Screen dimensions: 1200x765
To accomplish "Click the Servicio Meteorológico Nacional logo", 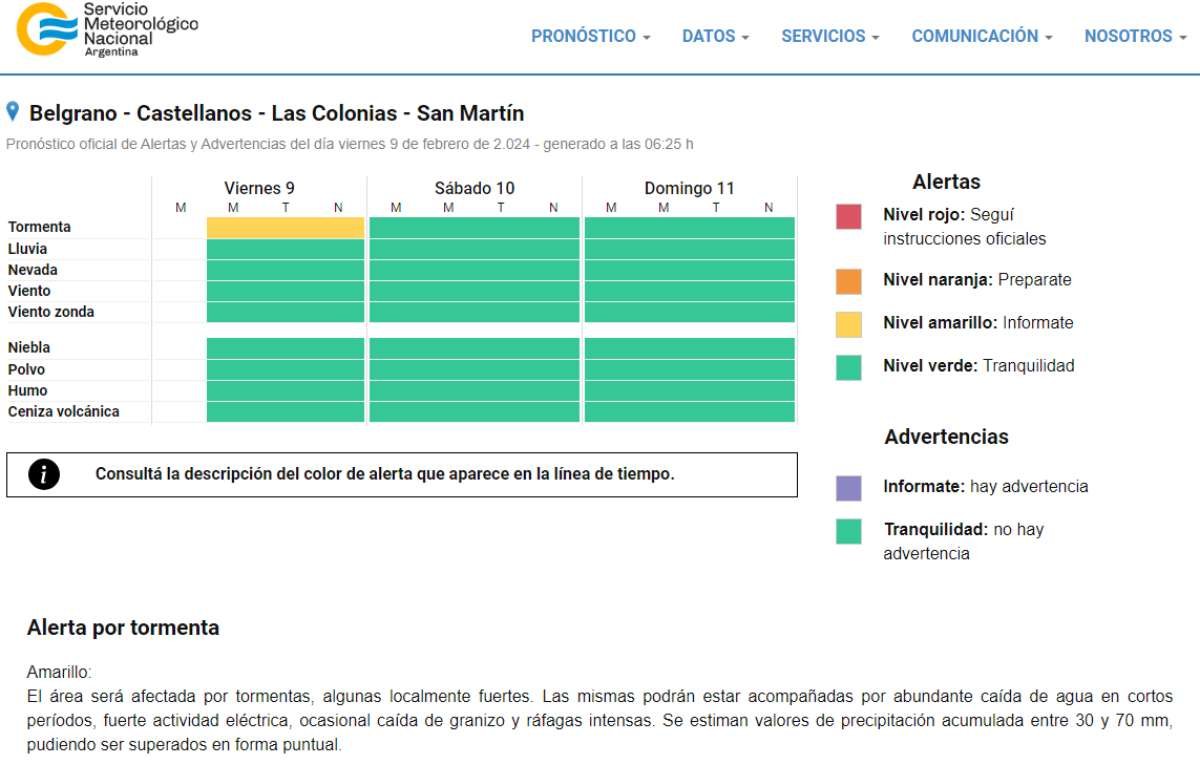I will click(x=107, y=30).
